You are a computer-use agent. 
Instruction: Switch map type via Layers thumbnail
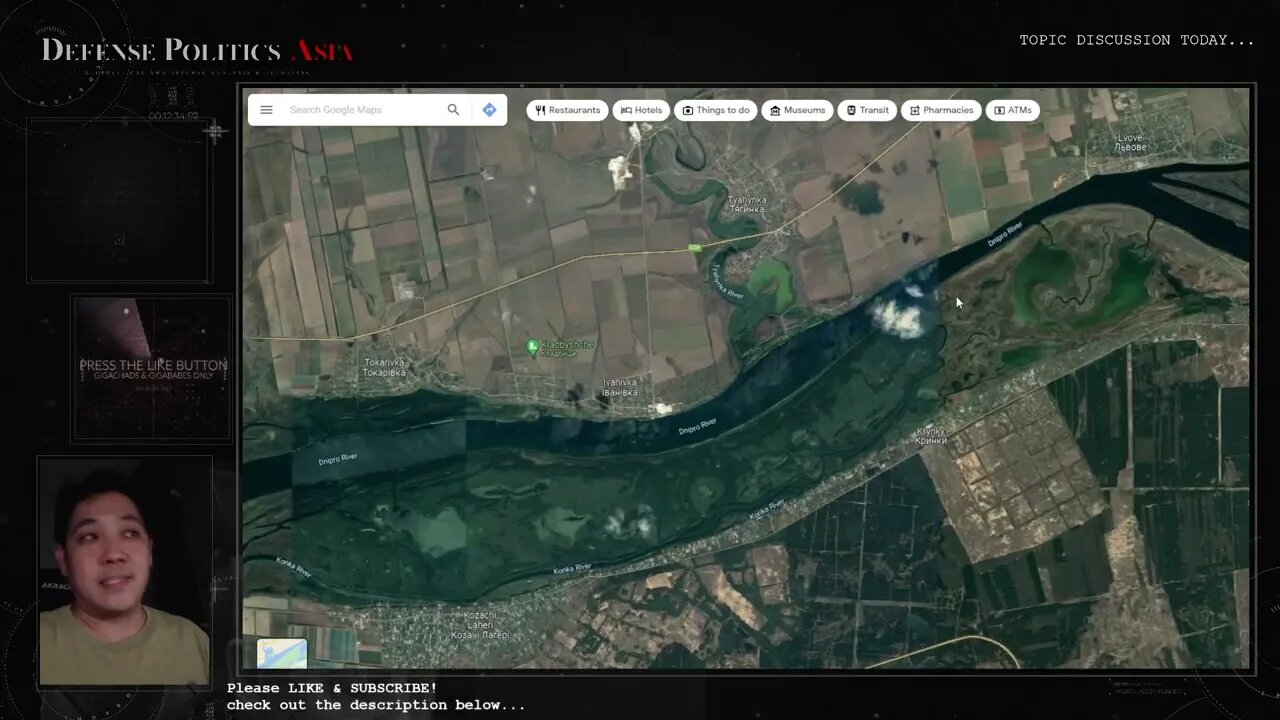[x=282, y=653]
